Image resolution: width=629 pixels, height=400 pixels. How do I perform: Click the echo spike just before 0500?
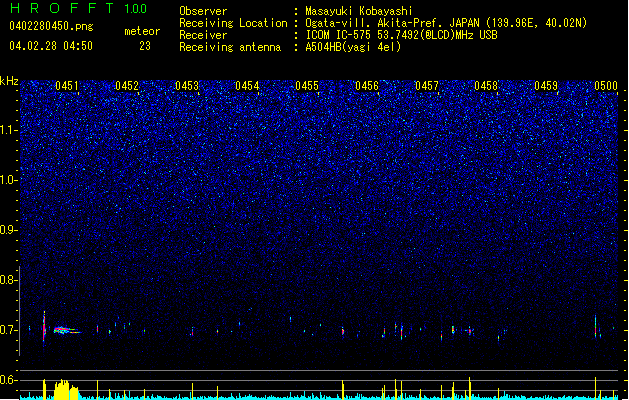(x=596, y=327)
